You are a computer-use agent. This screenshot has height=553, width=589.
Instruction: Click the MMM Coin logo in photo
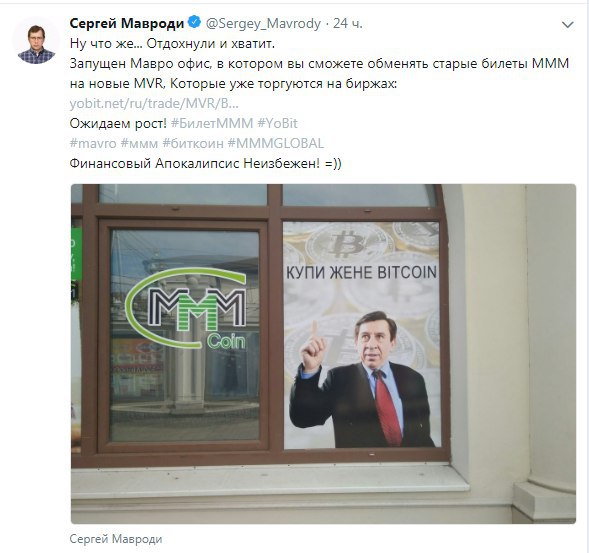[x=186, y=308]
